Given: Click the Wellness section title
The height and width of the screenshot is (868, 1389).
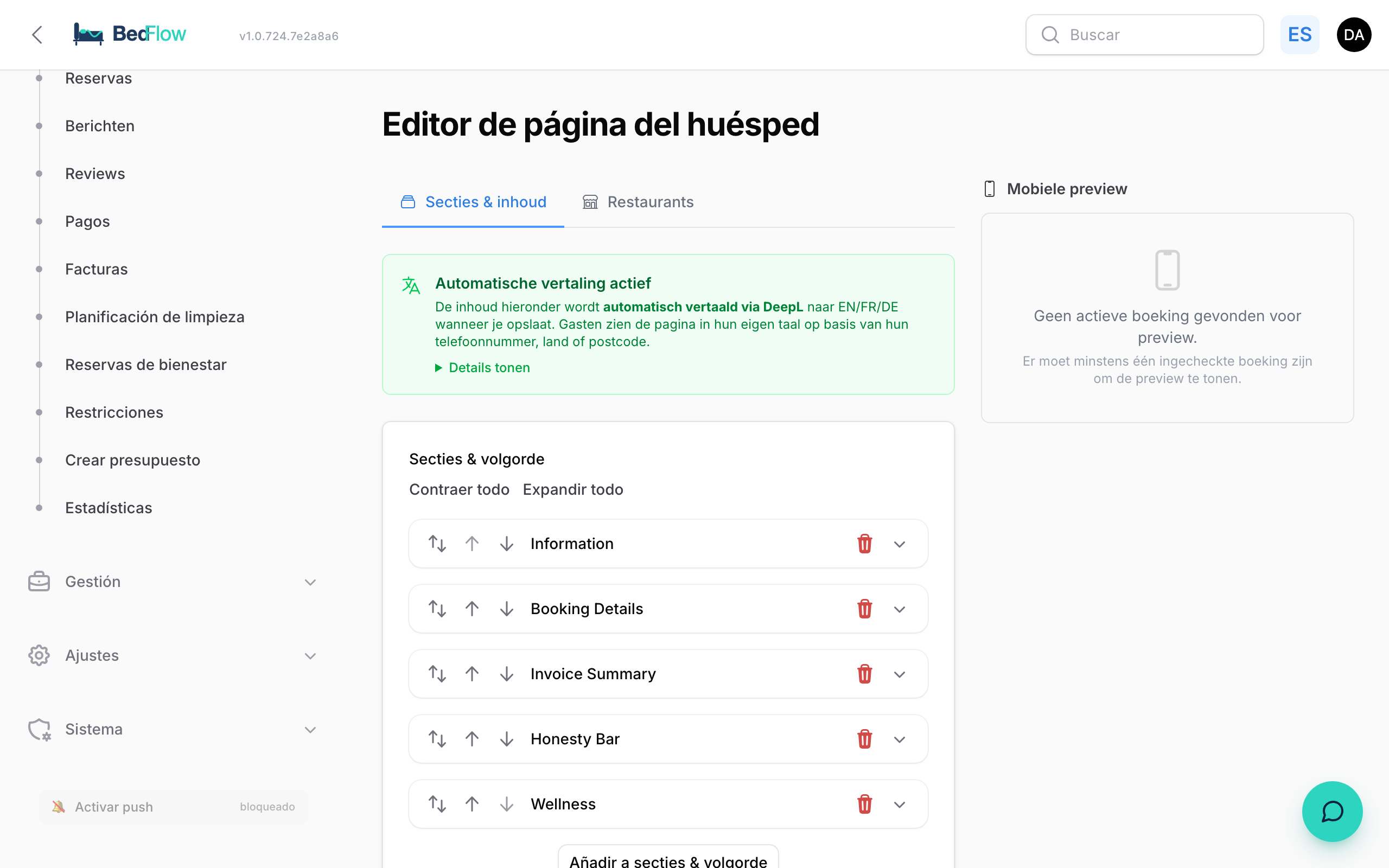Looking at the screenshot, I should pos(563,803).
